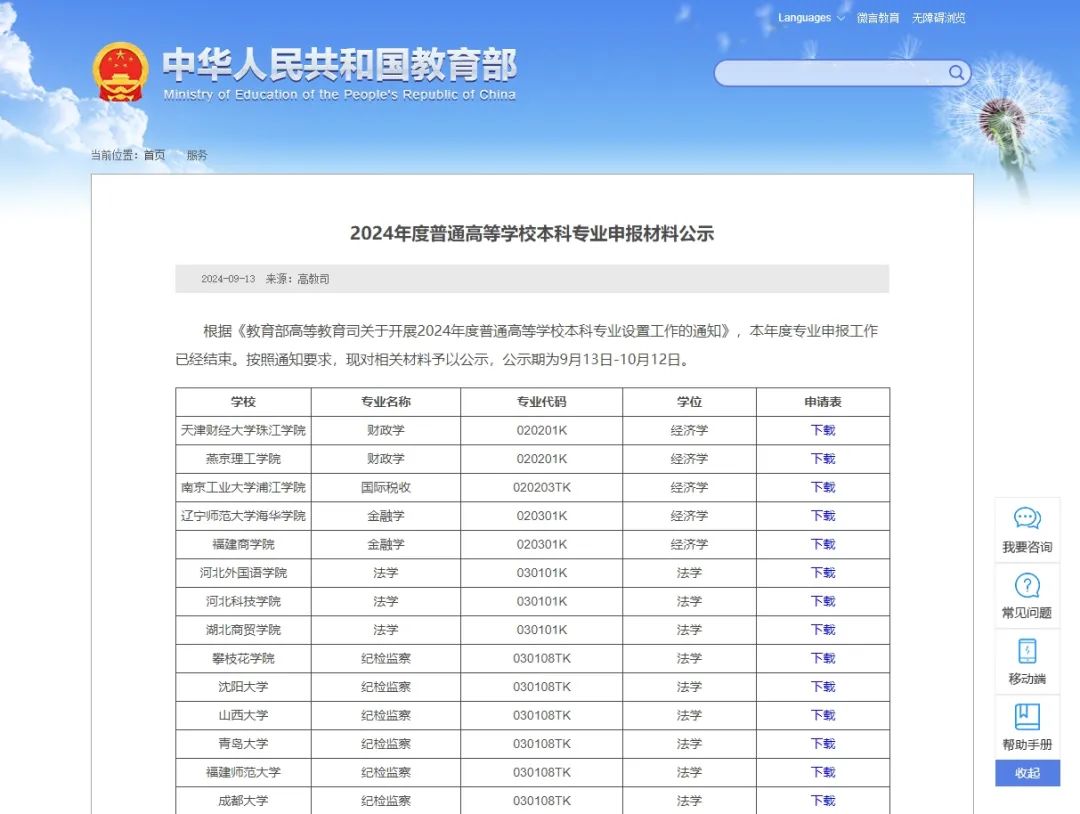Image resolution: width=1080 pixels, height=814 pixels.
Task: Select the 天津财经大学珠江学院 school cell
Action: click(x=243, y=430)
